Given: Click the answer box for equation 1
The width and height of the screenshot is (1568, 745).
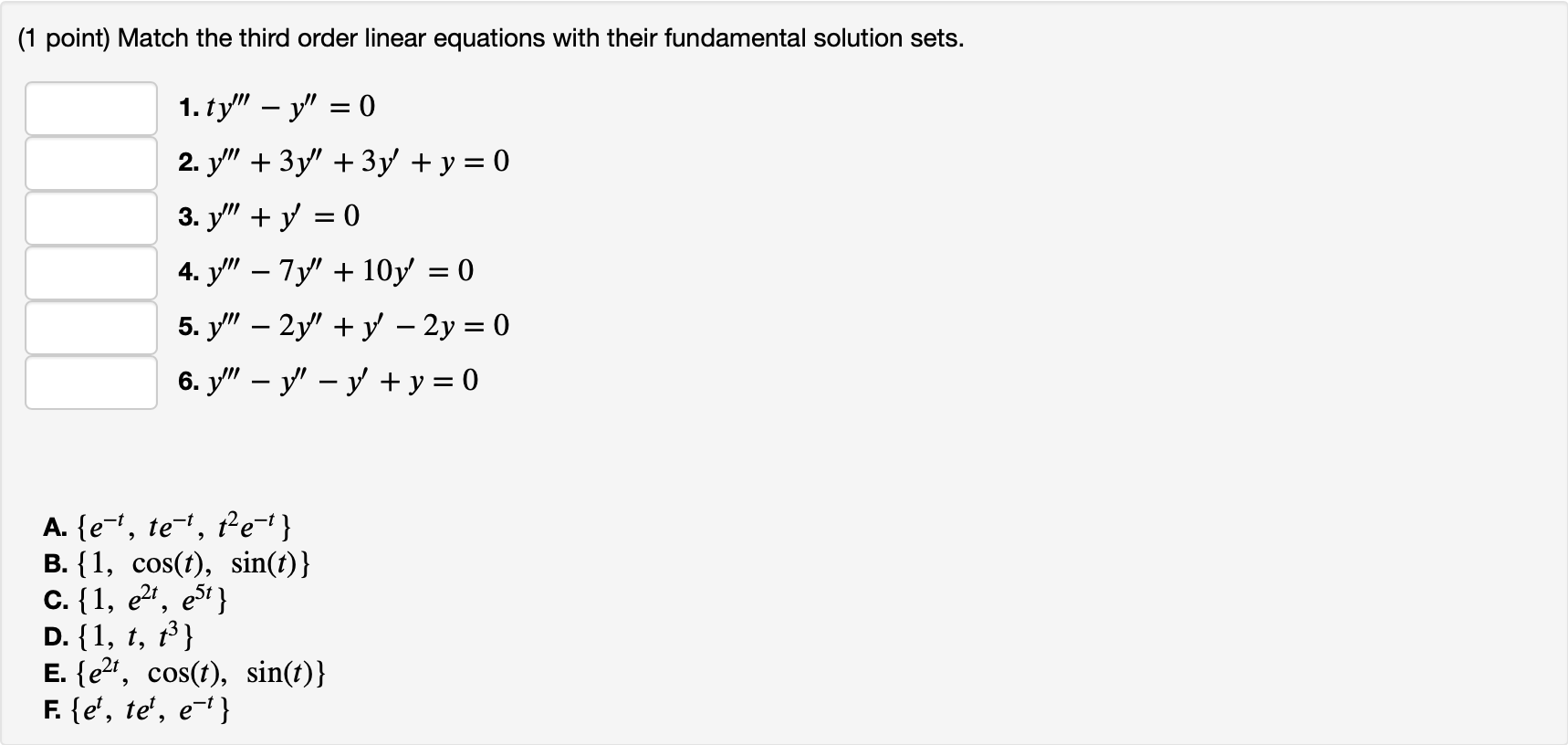Looking at the screenshot, I should click(90, 109).
